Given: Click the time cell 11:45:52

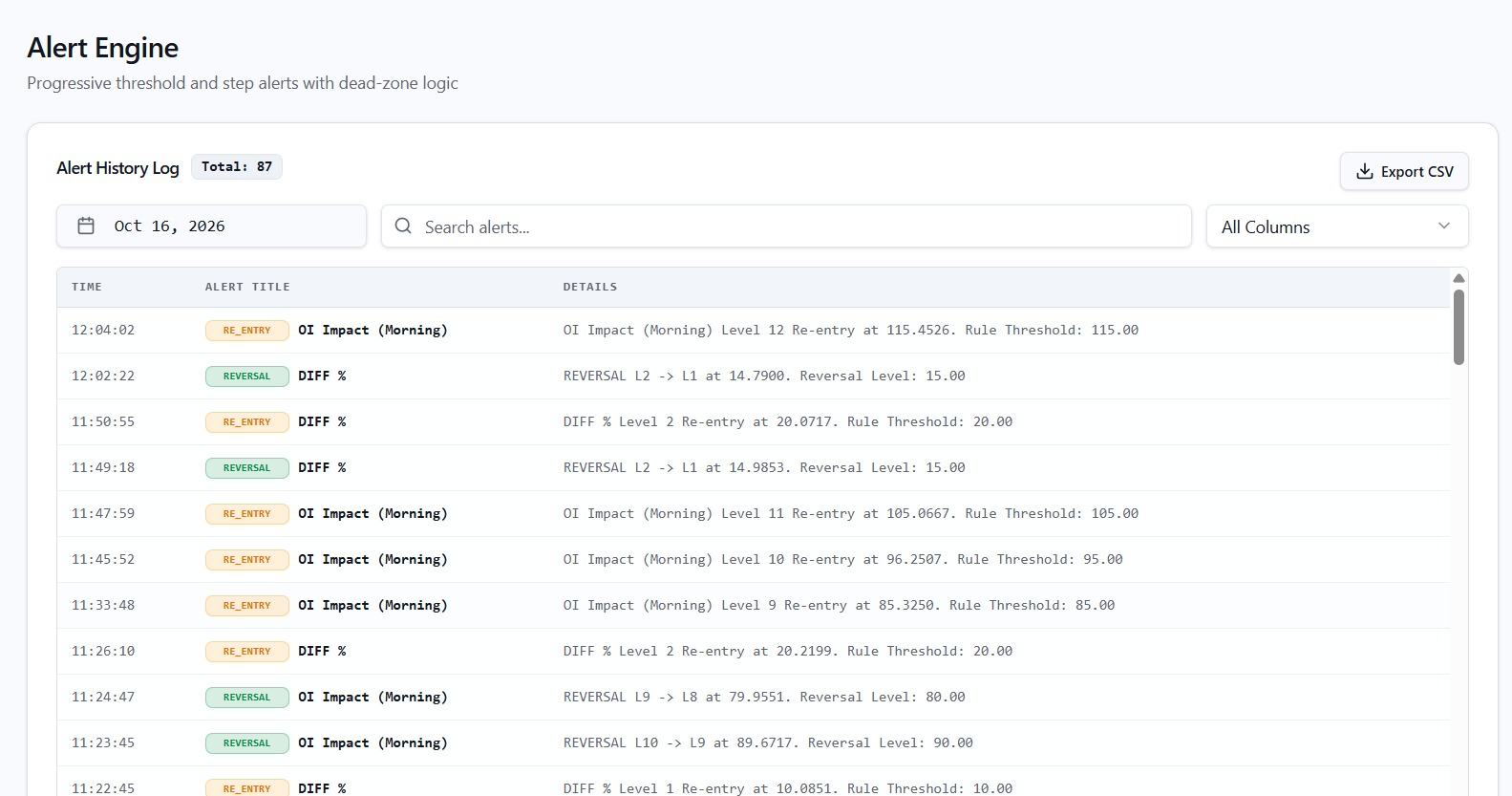Looking at the screenshot, I should 103,560.
